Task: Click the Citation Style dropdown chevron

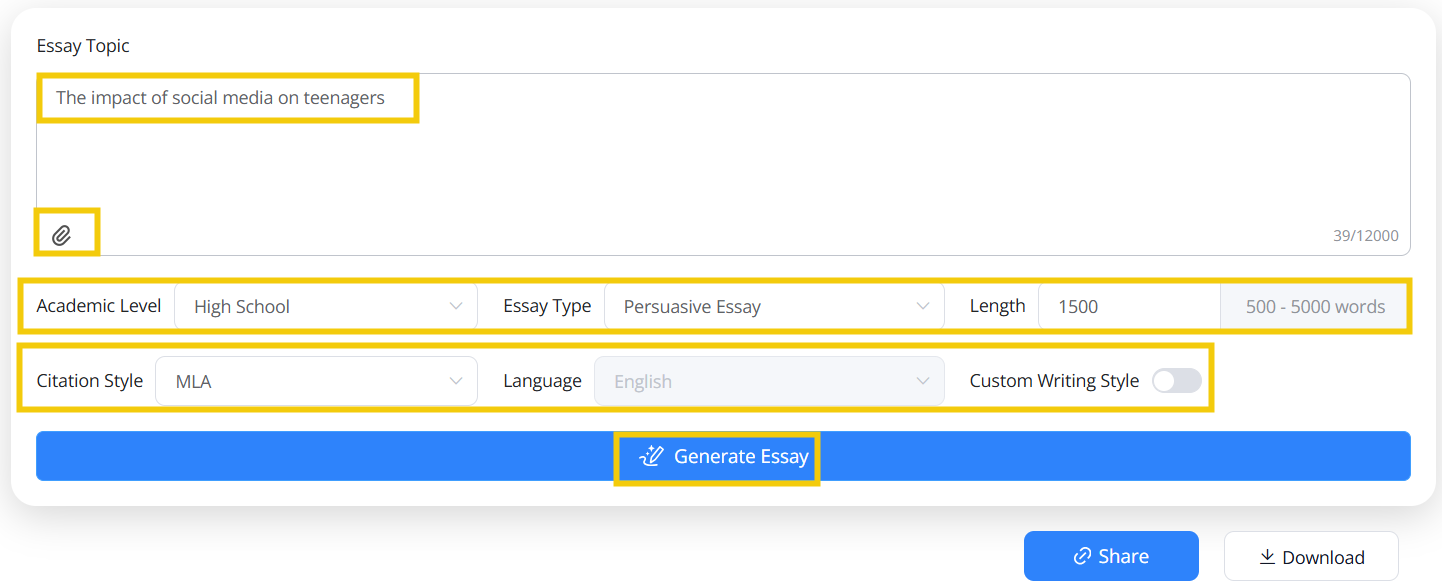Action: click(x=457, y=380)
